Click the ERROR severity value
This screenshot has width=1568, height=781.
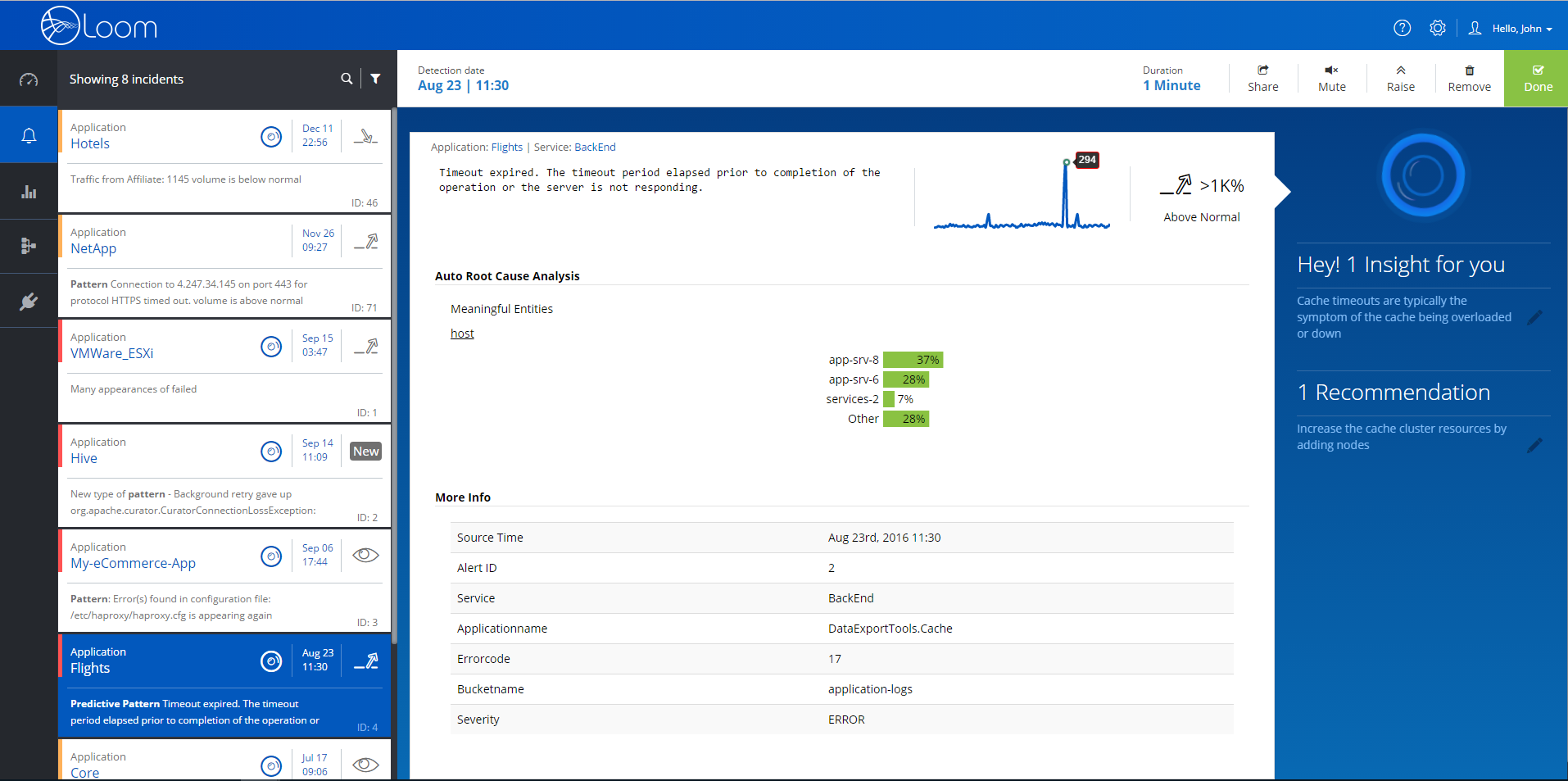(846, 720)
